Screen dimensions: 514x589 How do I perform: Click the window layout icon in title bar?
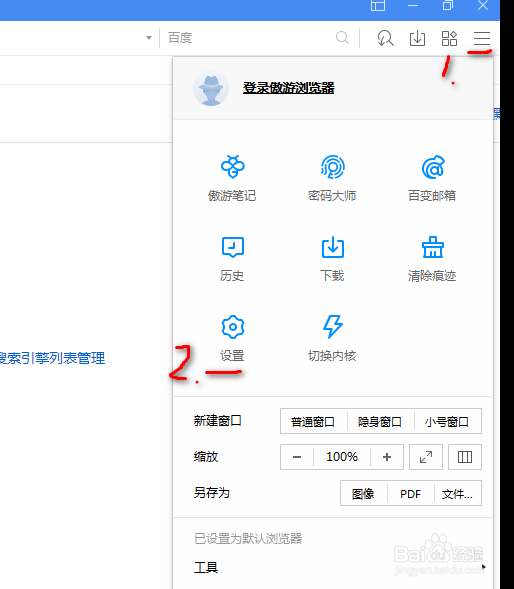(x=378, y=5)
